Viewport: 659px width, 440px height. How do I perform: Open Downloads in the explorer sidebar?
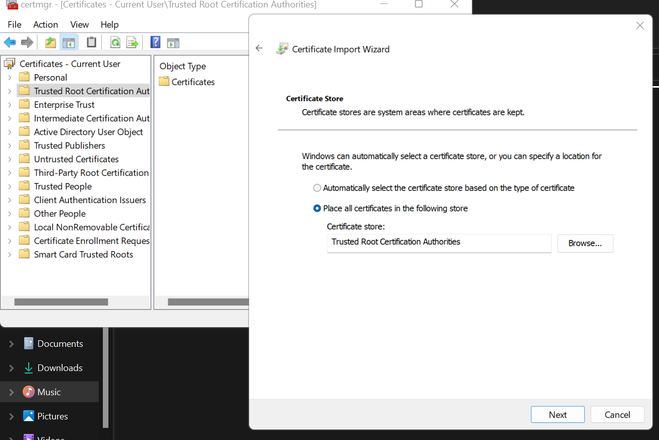[x=60, y=368]
